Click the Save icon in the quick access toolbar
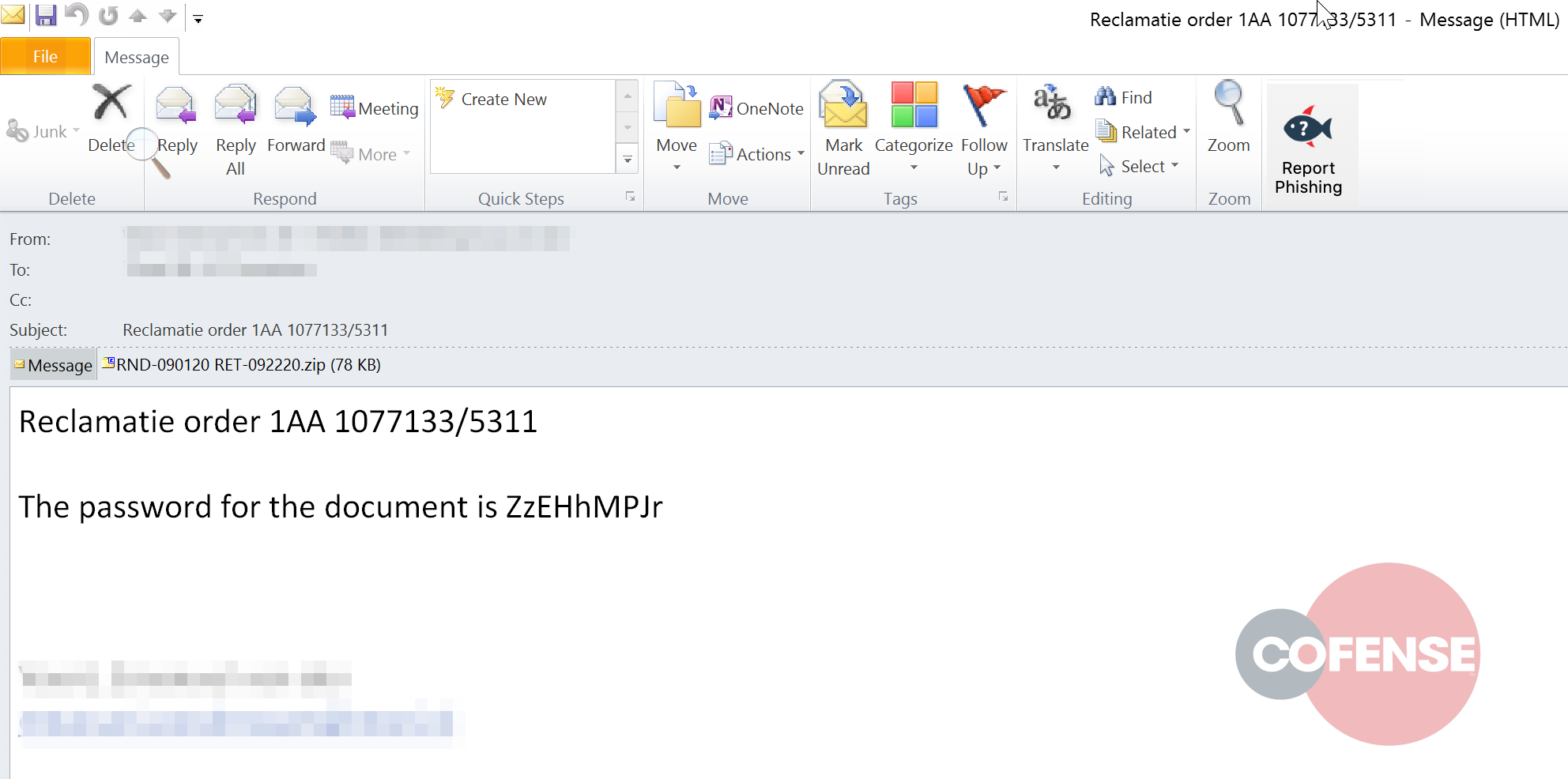This screenshot has width=1568, height=779. pyautogui.click(x=46, y=15)
